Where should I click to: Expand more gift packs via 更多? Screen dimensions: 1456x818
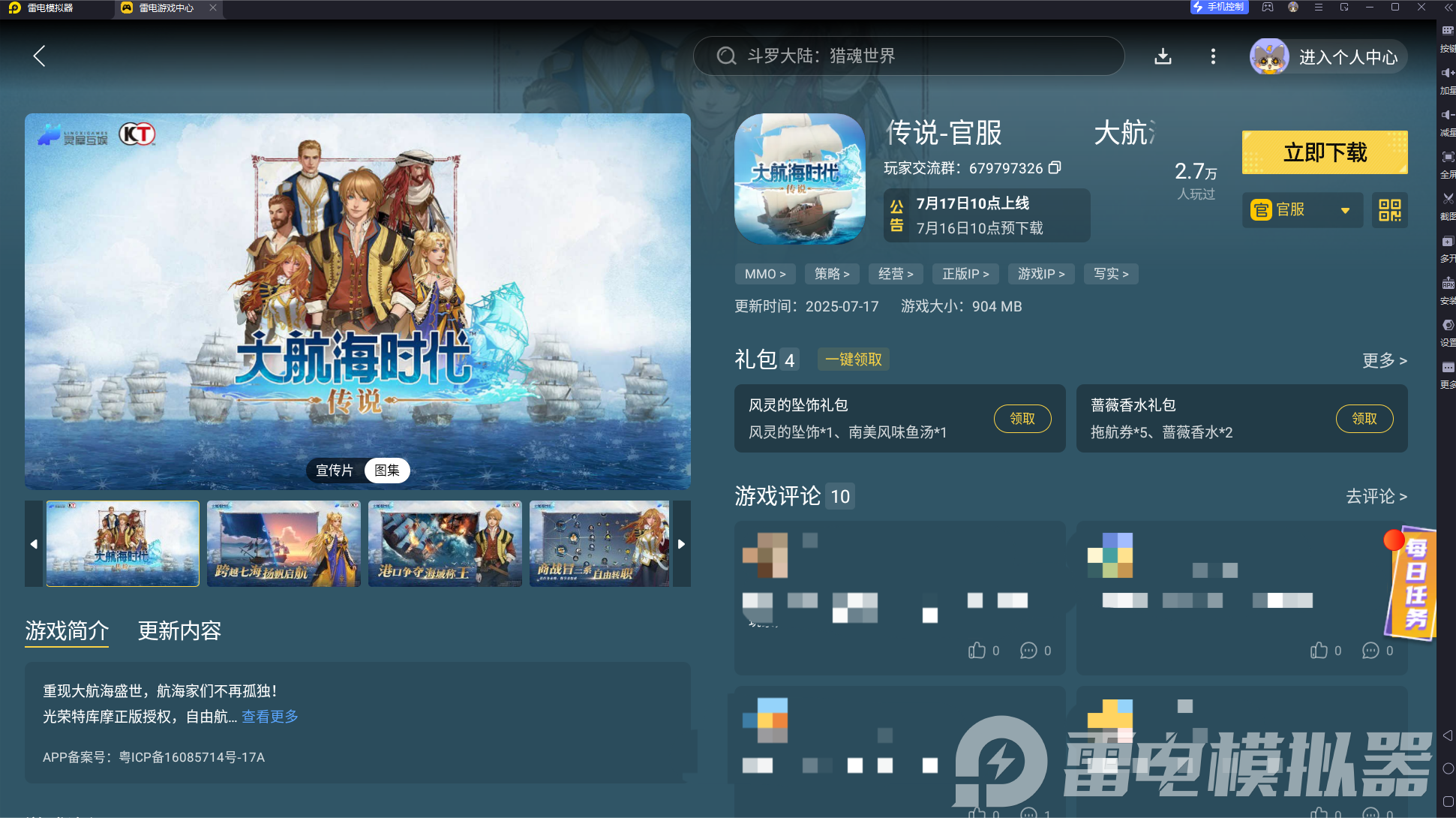pyautogui.click(x=1384, y=360)
